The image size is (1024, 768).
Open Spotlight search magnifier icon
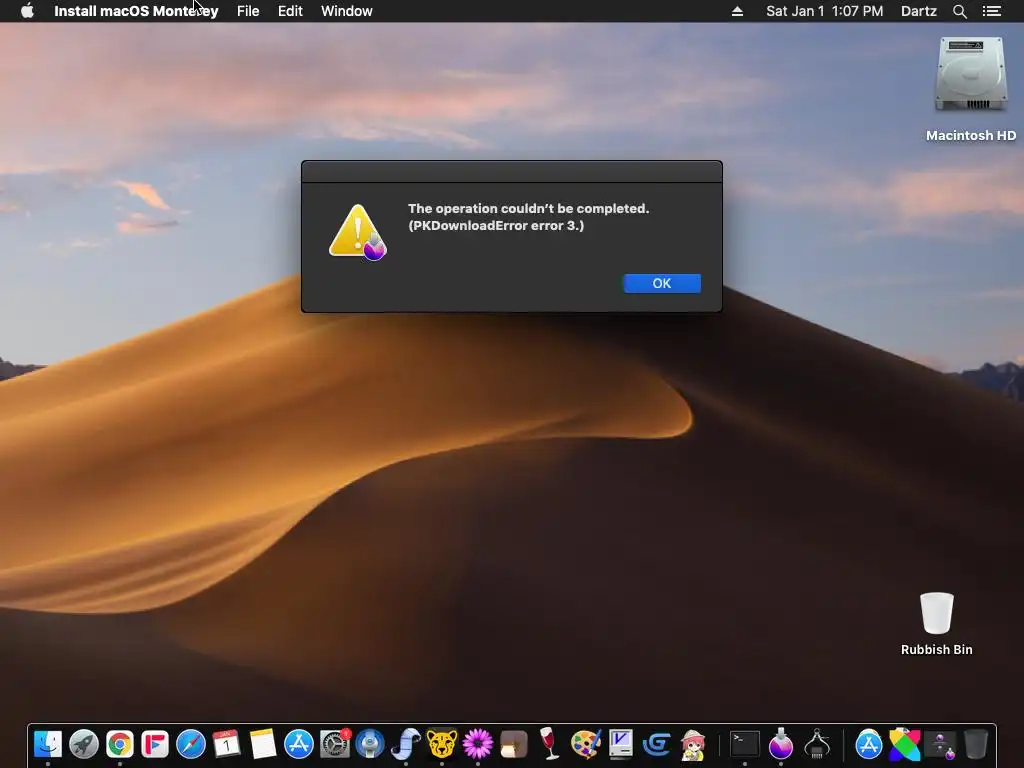click(959, 11)
